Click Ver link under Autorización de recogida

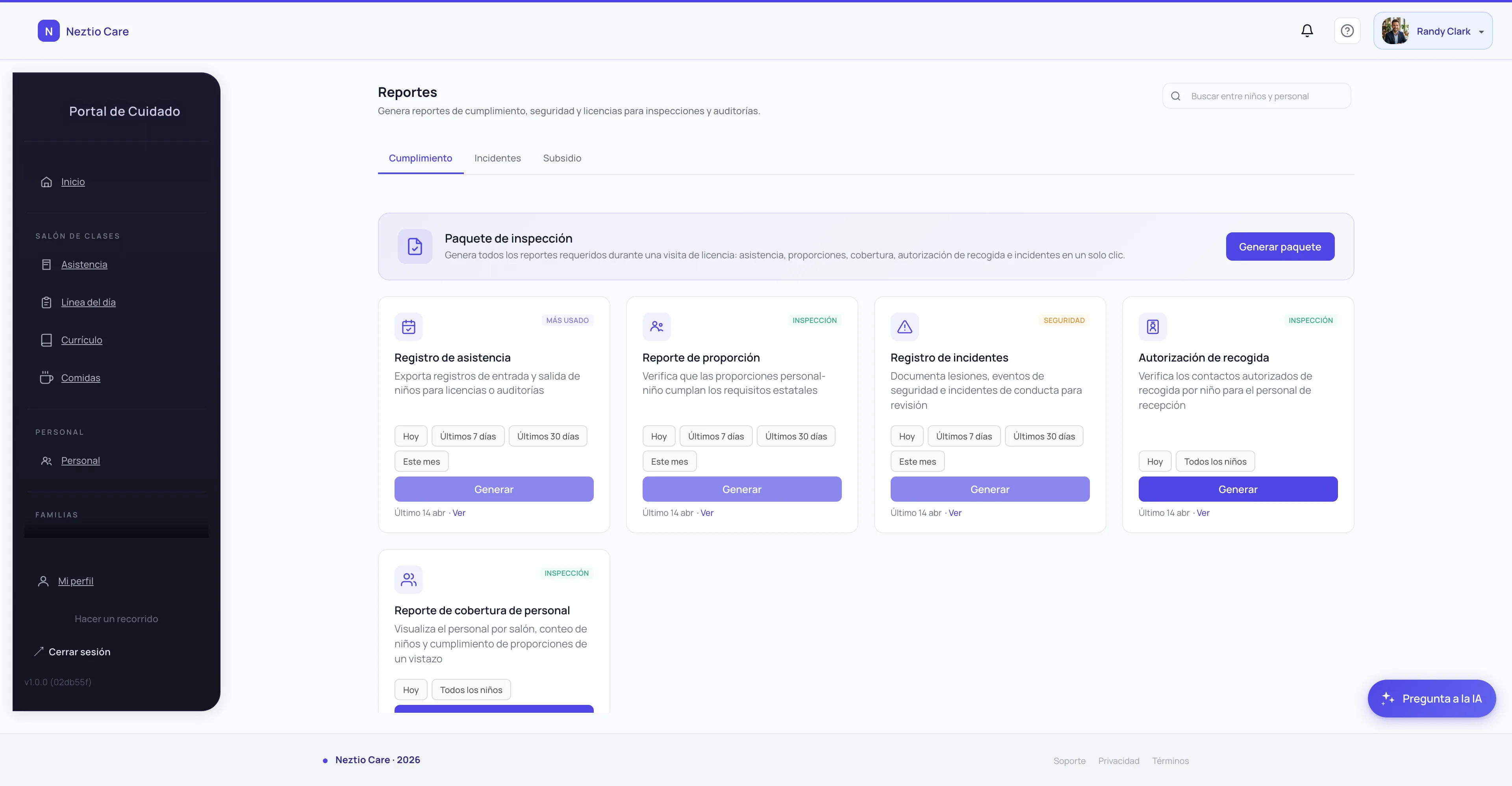1203,513
